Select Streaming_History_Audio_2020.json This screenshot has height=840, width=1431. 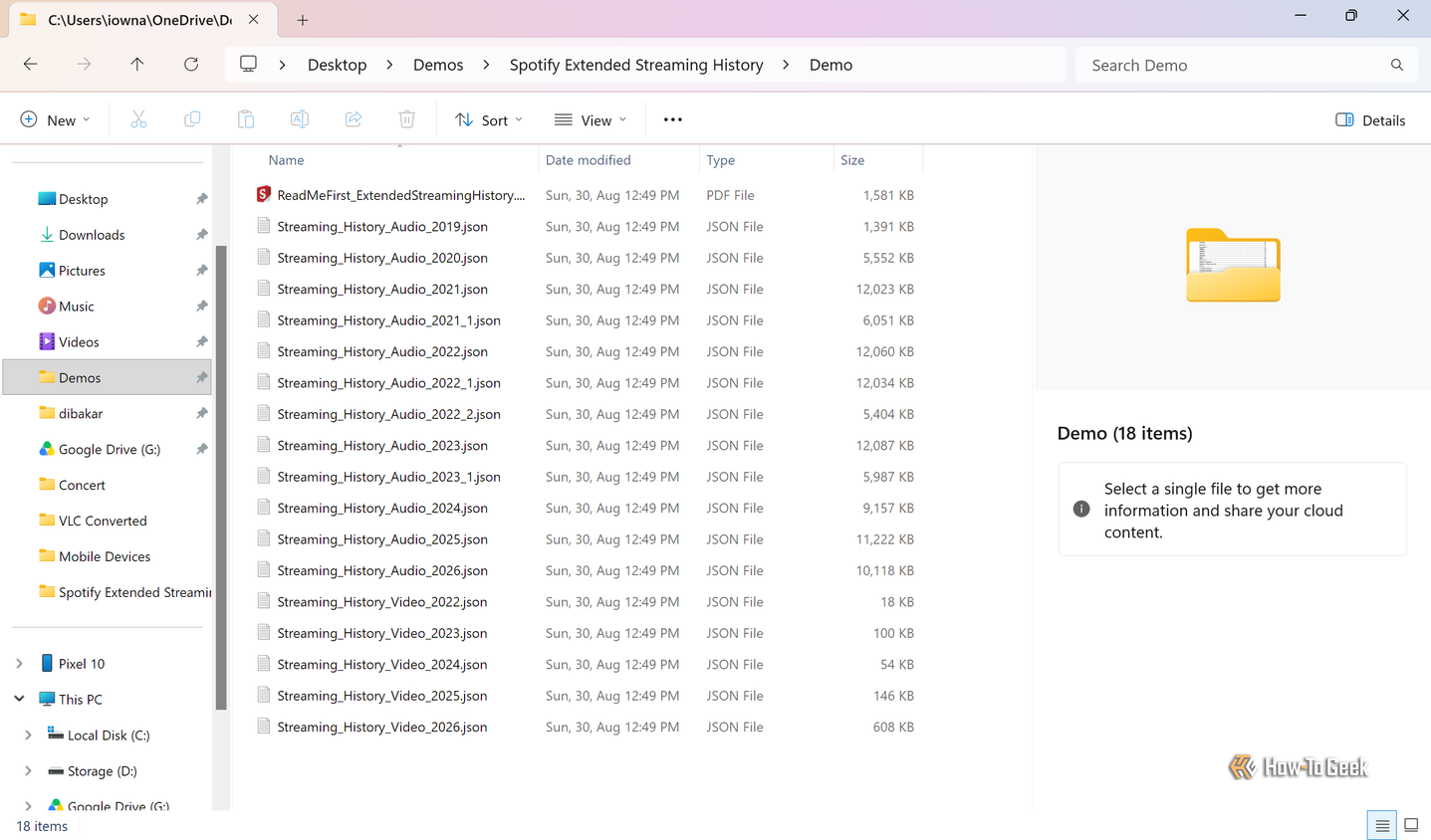[382, 258]
